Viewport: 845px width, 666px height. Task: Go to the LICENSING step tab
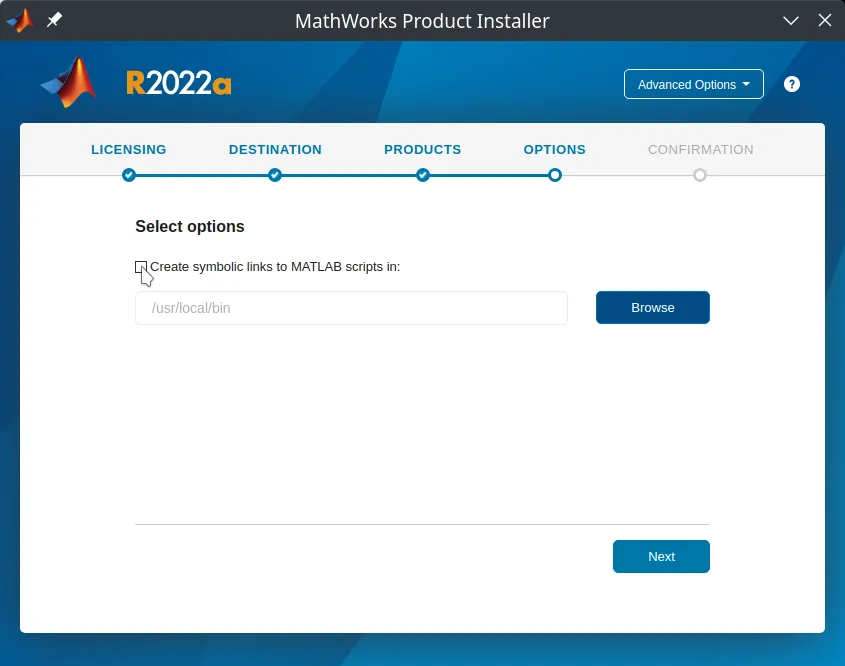(x=128, y=149)
